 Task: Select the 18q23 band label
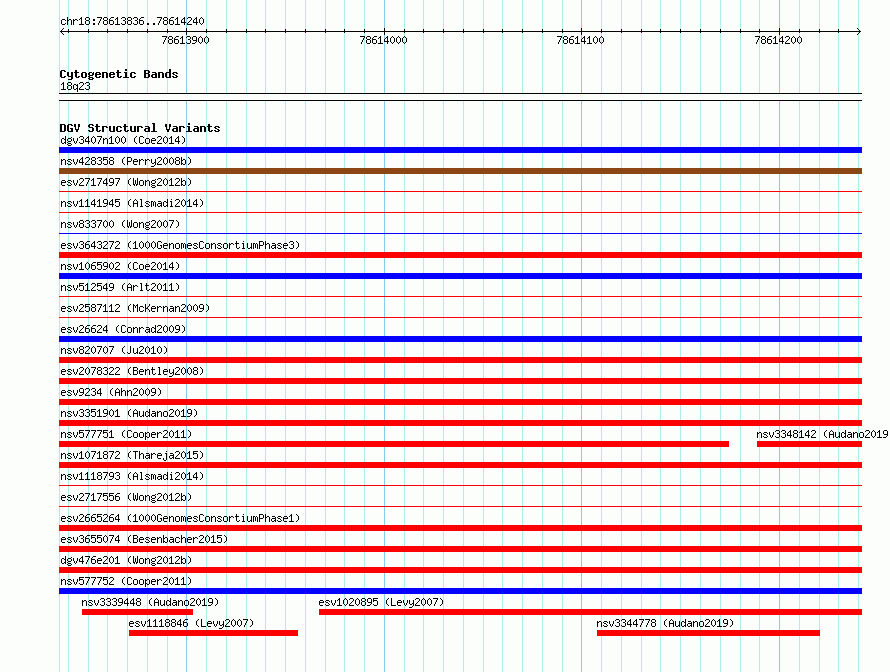pos(75,86)
